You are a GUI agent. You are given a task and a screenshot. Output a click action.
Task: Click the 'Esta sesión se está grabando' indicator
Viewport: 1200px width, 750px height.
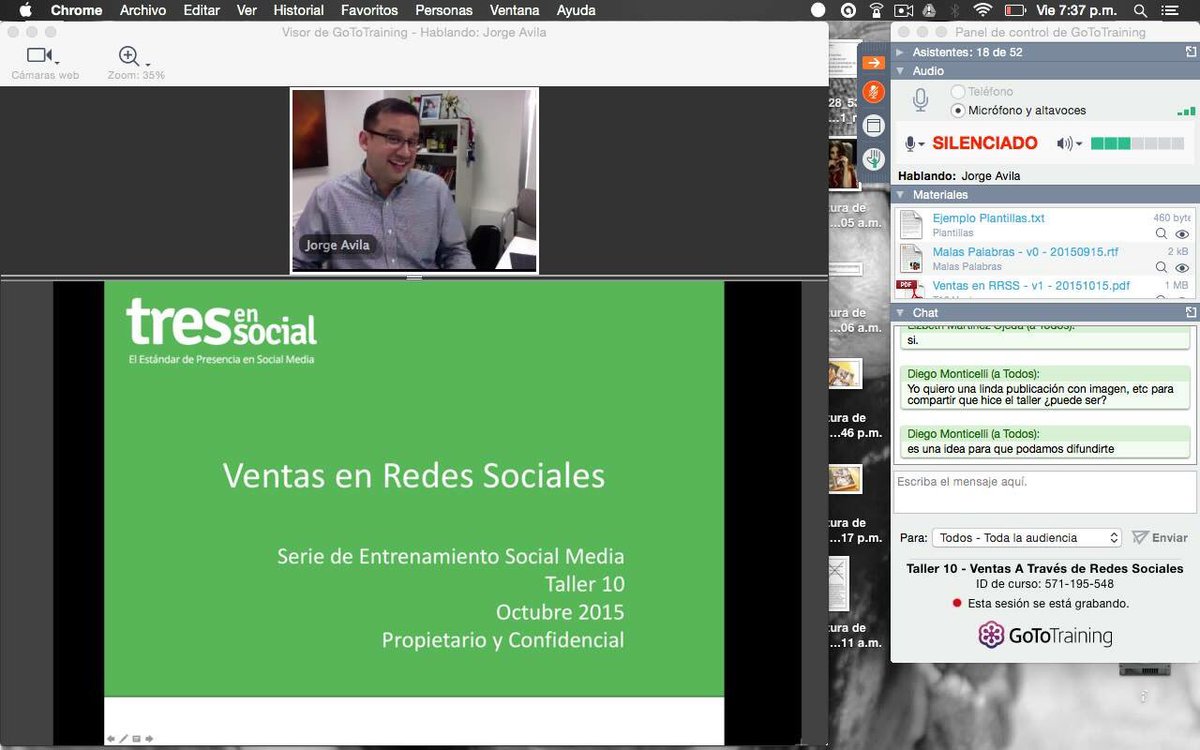pyautogui.click(x=1040, y=604)
